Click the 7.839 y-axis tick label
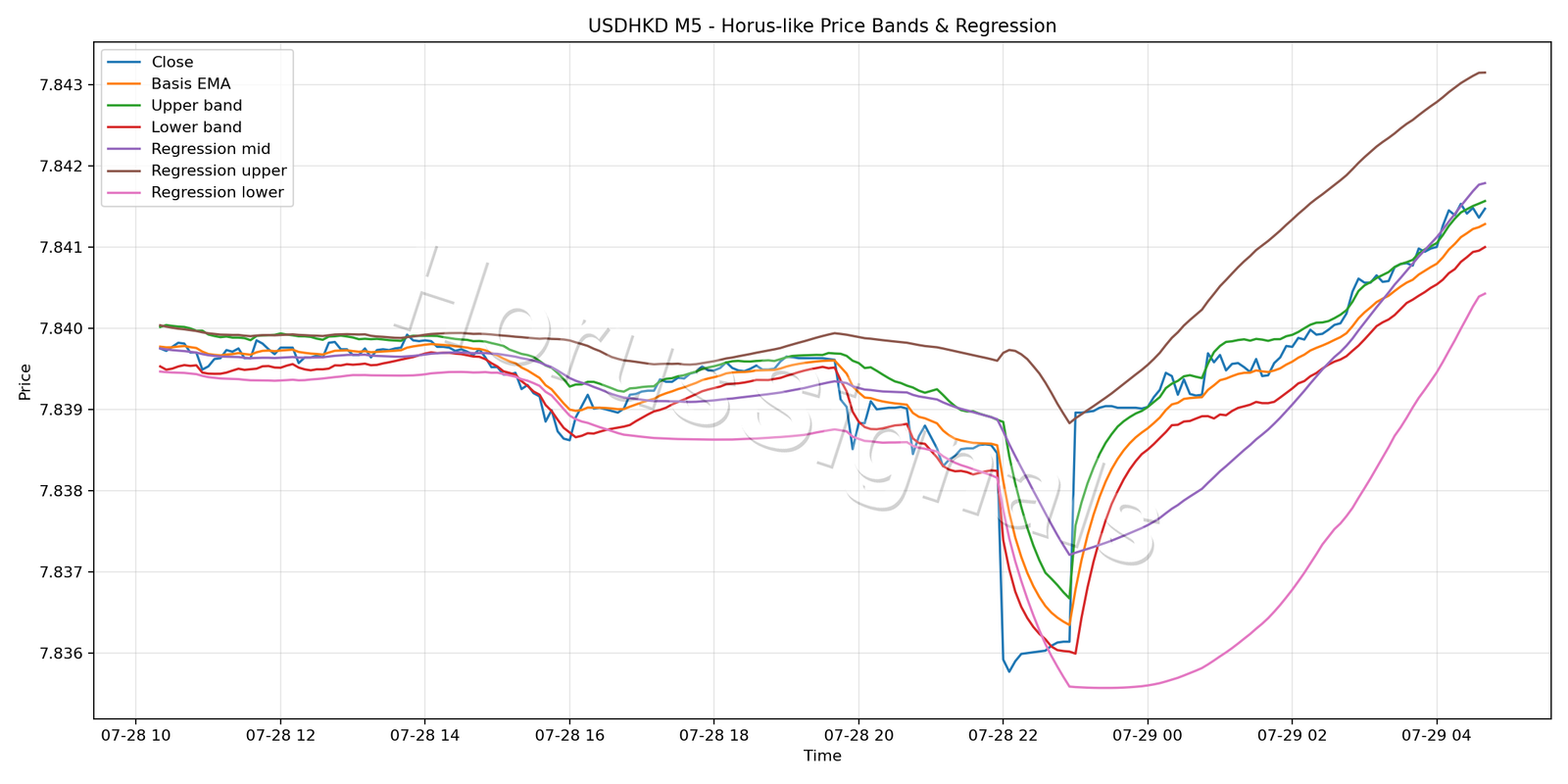 pos(61,410)
